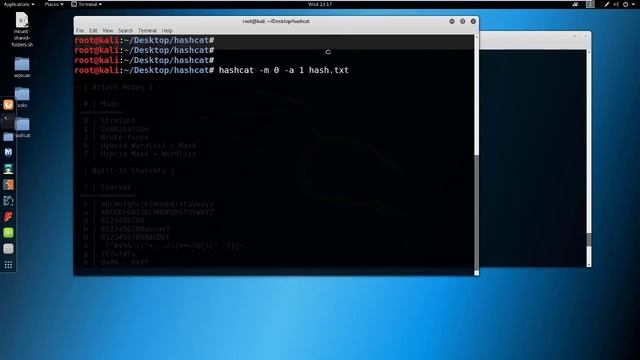
Task: Click the people icon in top bar
Action: [x=575, y=4]
